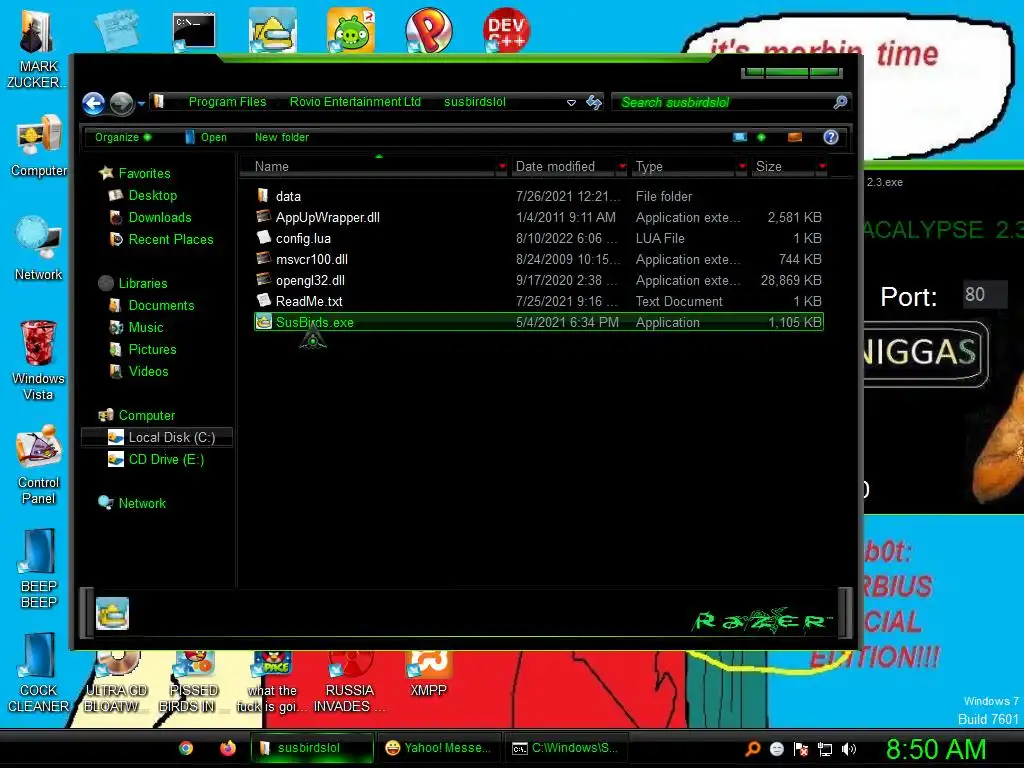Select the Network desktop icon
The height and width of the screenshot is (768, 1024).
[39, 248]
